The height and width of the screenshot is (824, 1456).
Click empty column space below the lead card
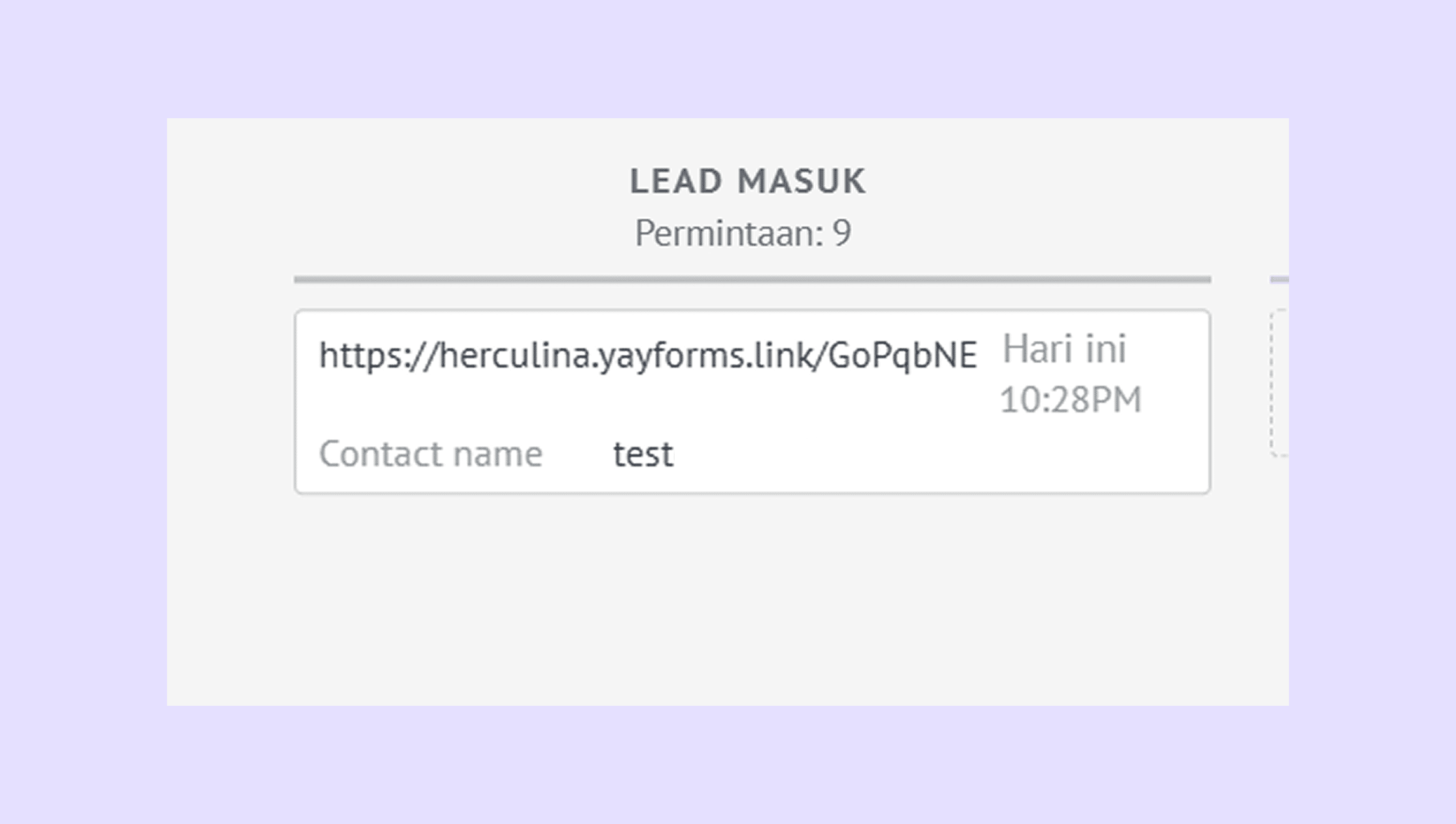click(x=752, y=594)
